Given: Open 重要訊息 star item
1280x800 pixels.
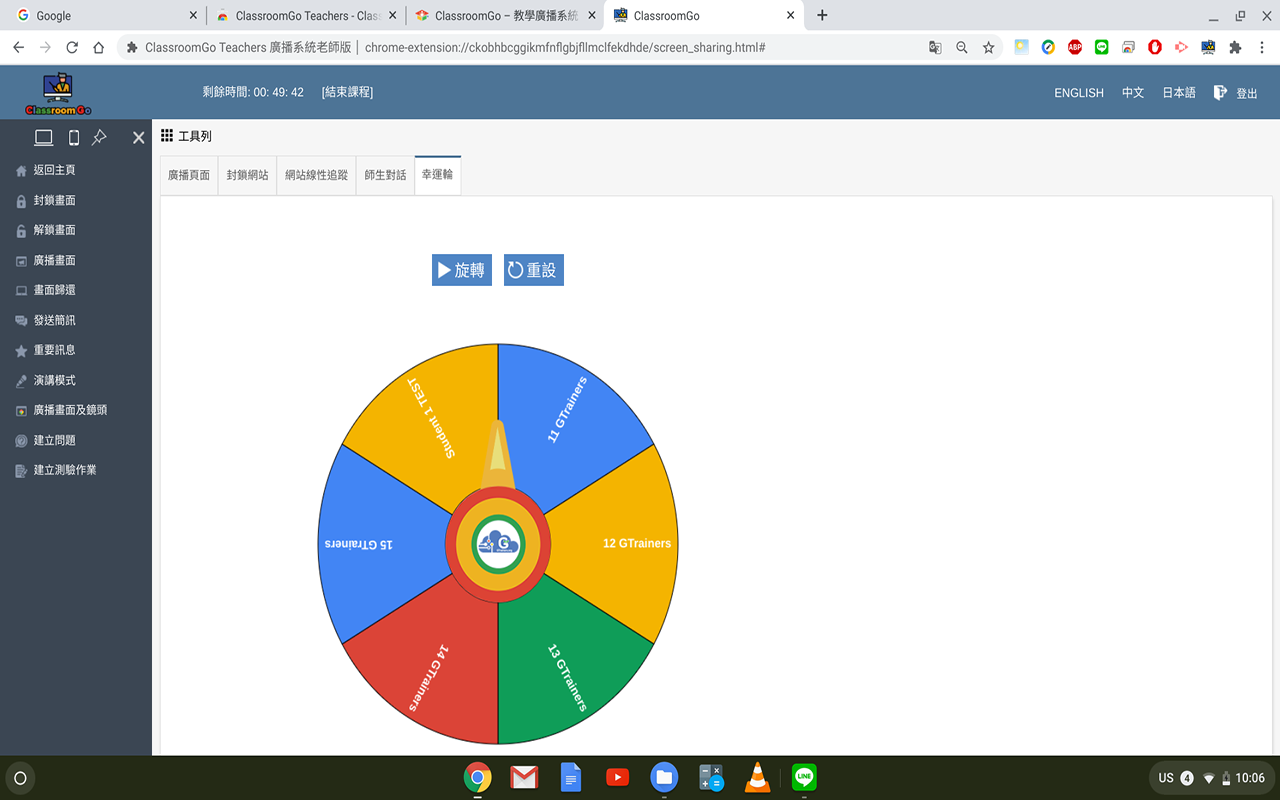Looking at the screenshot, I should tap(54, 350).
